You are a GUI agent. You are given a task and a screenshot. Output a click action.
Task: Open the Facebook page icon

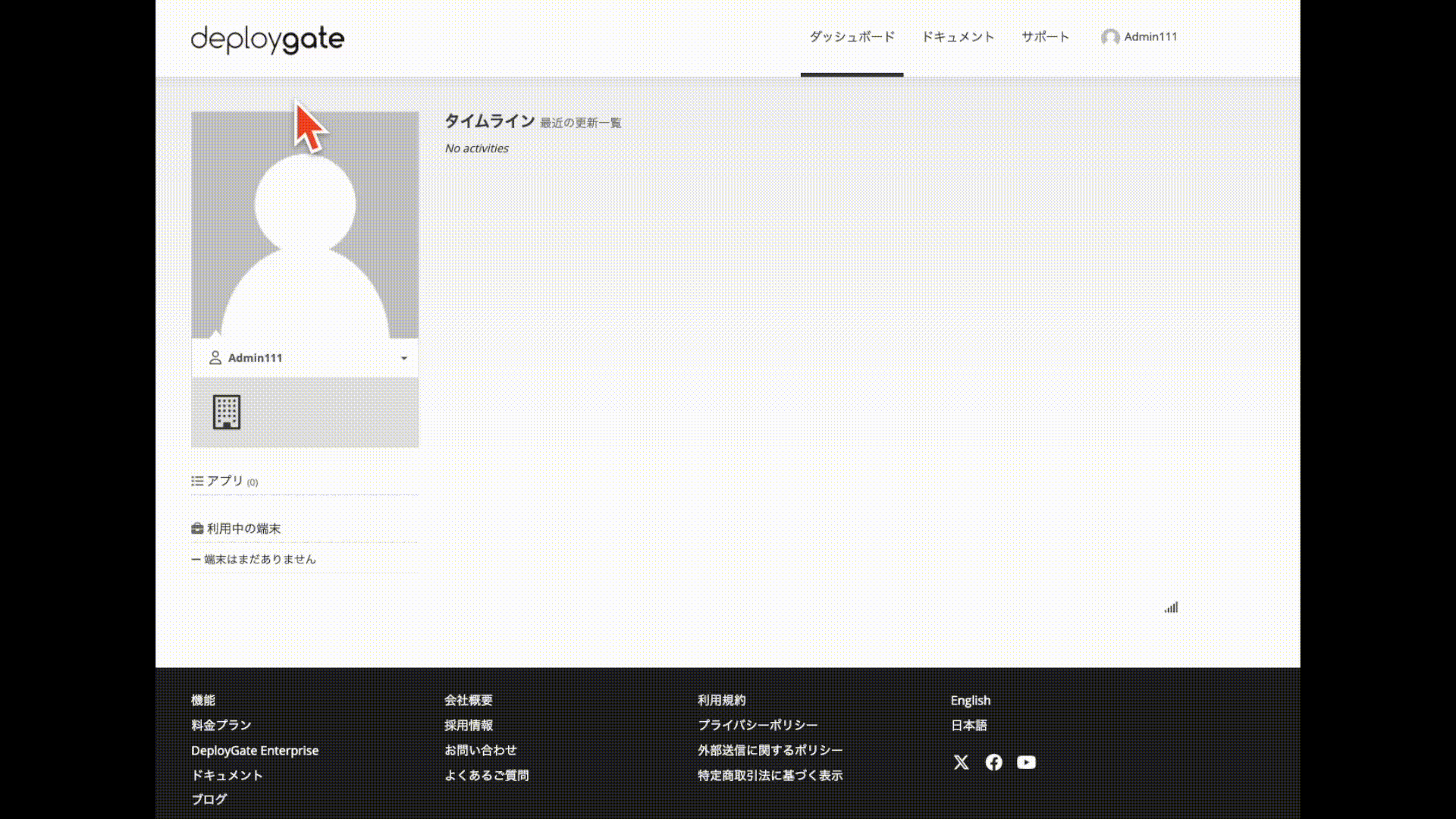point(993,762)
